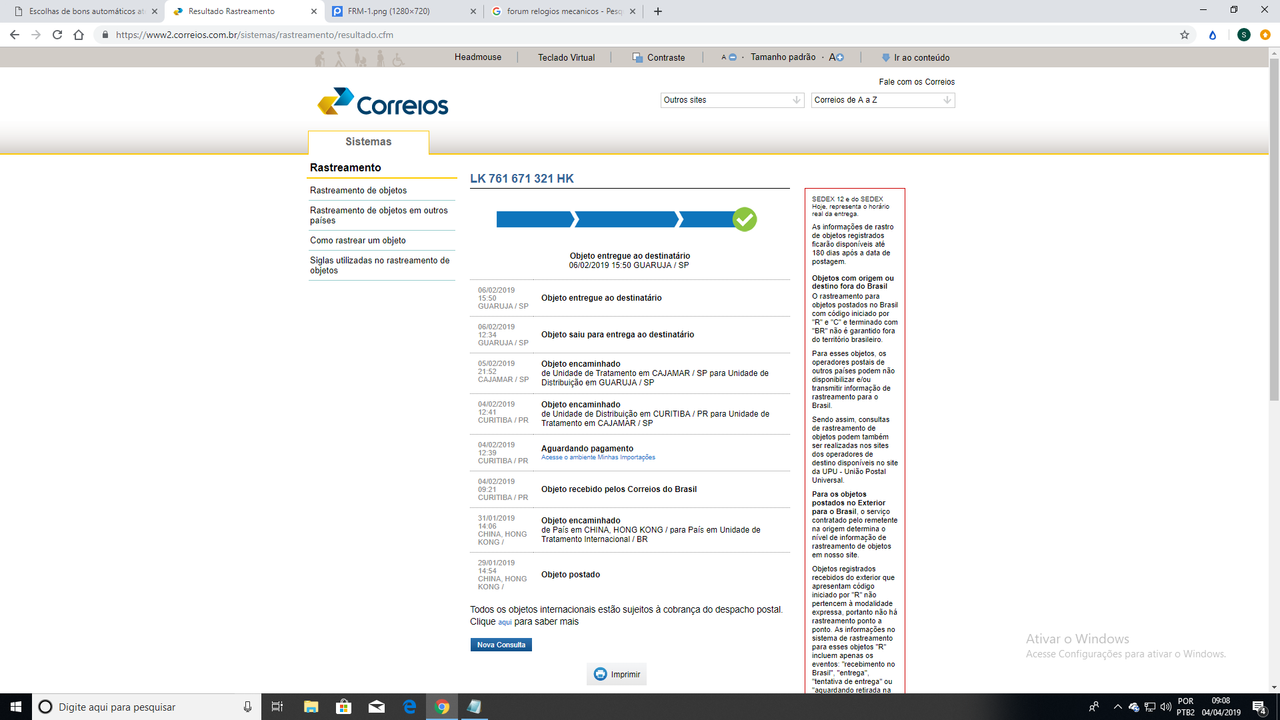Viewport: 1280px width, 720px height.
Task: Open Rastreamento de objetos menu item
Action: (x=358, y=190)
